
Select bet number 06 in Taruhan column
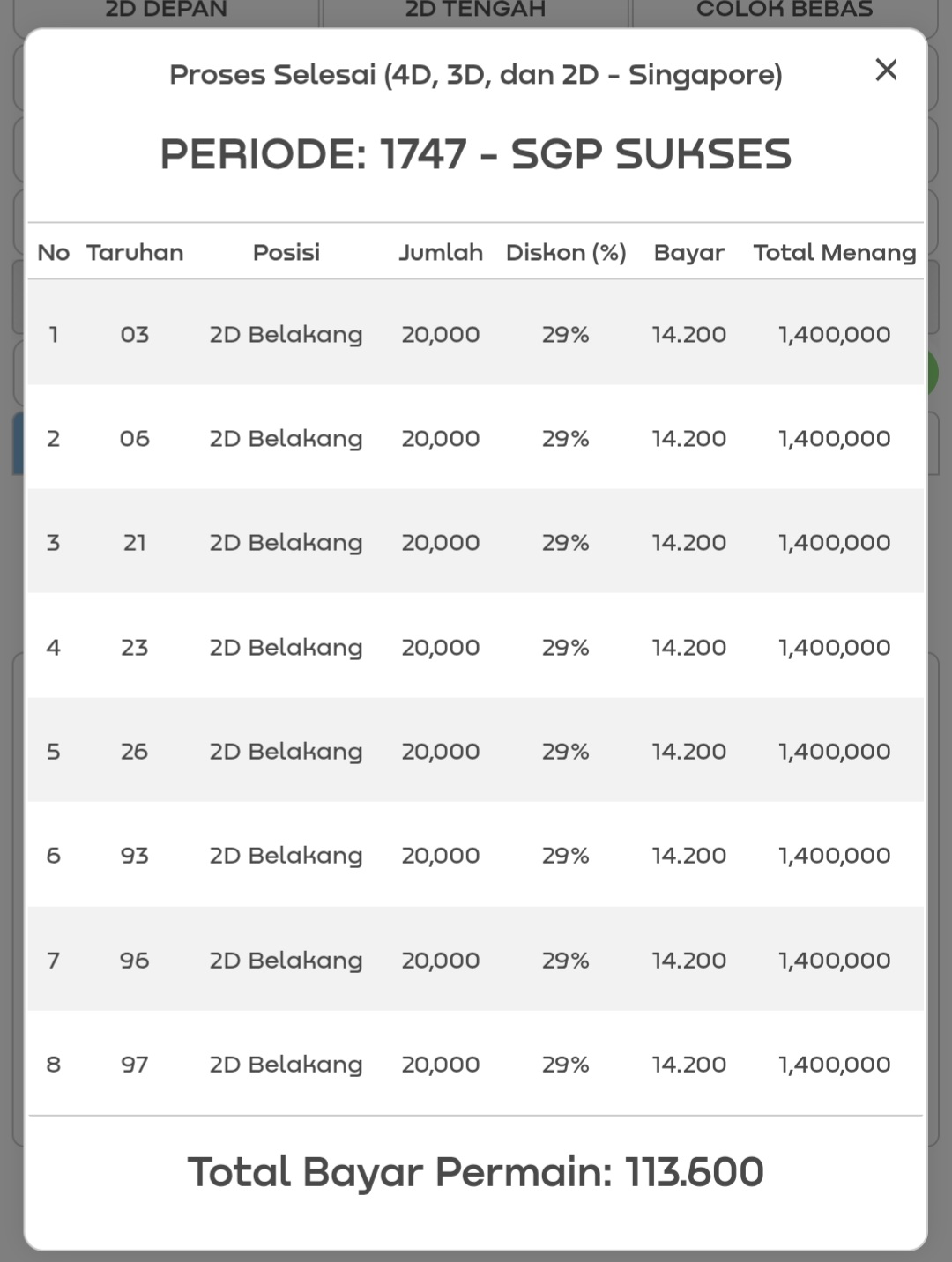coord(135,439)
